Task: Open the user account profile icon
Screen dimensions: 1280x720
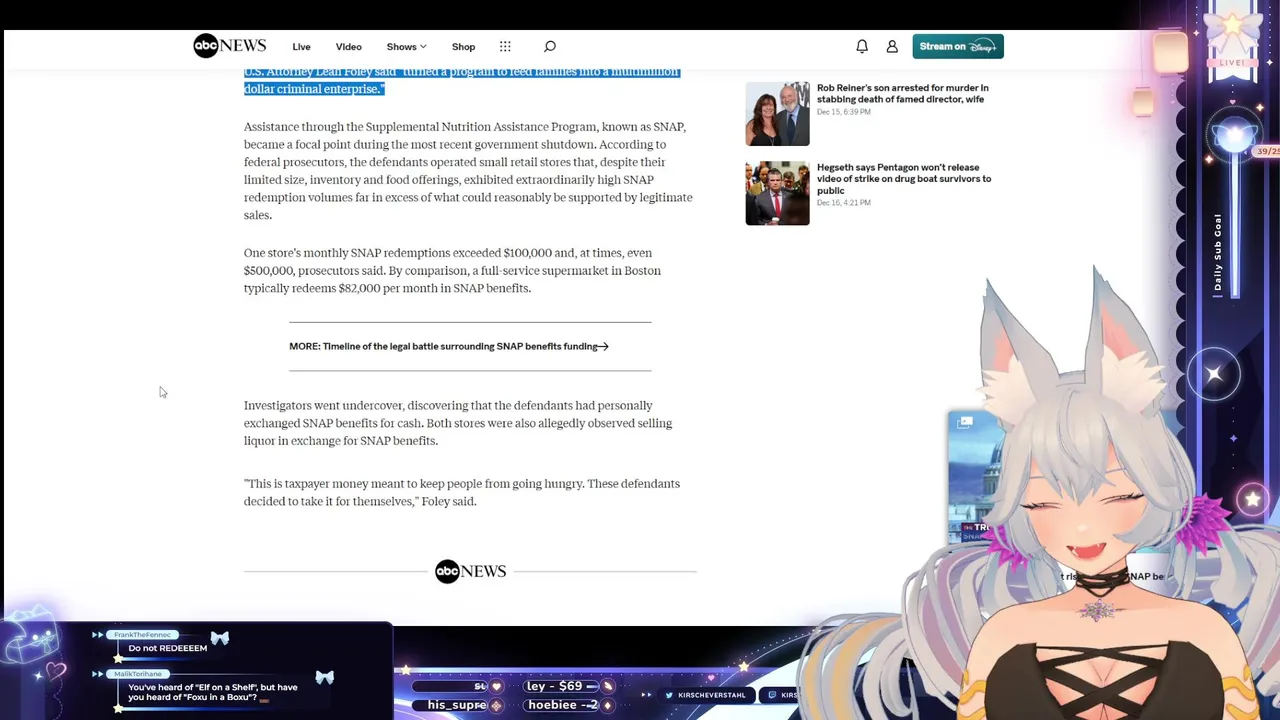Action: (892, 46)
